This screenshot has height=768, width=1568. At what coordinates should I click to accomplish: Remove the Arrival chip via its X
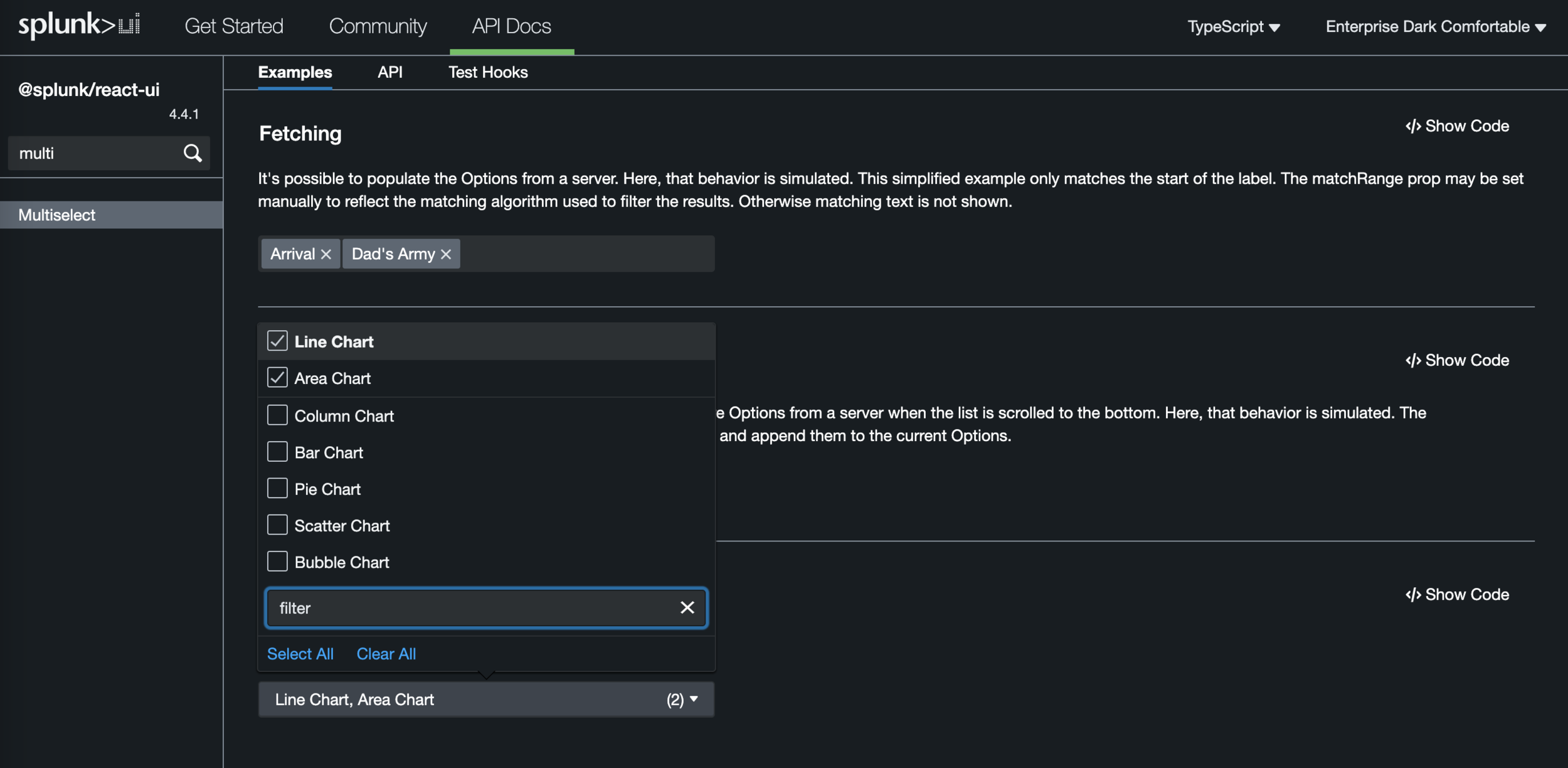point(326,254)
